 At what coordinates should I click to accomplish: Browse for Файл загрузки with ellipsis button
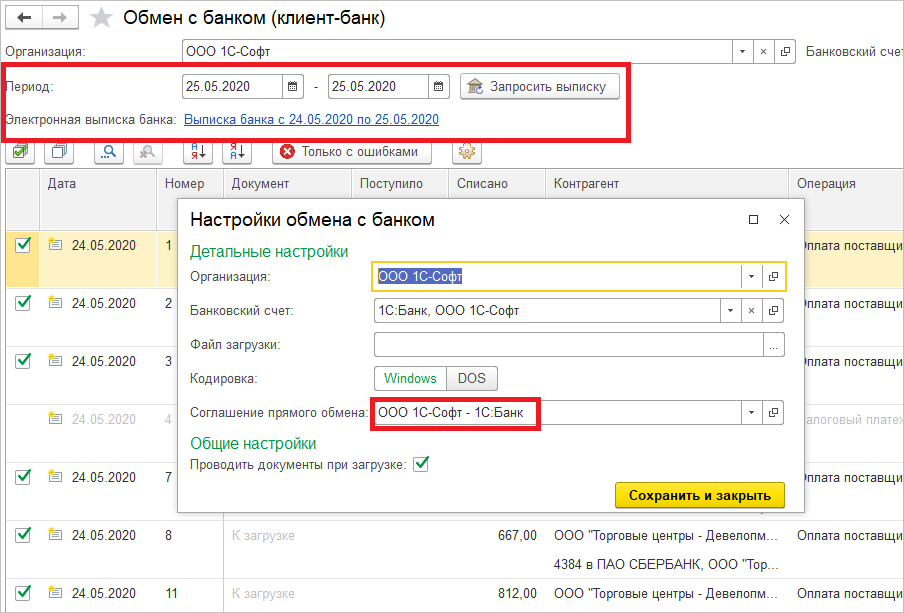point(773,345)
